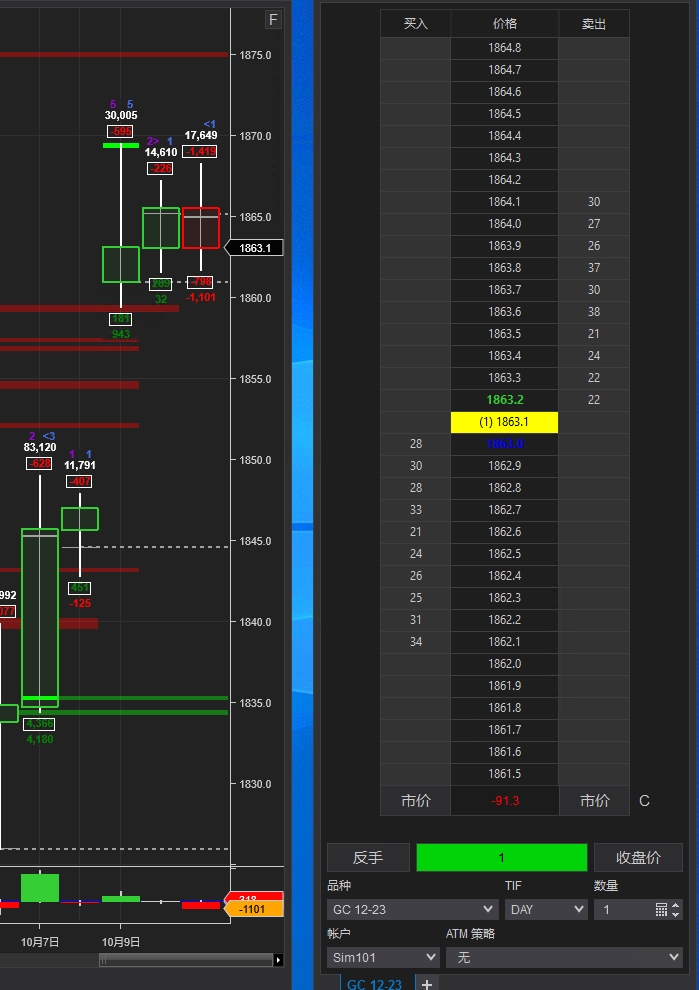The image size is (699, 990).
Task: Increase the 数量 value with stepper arrows
Action: 676,905
